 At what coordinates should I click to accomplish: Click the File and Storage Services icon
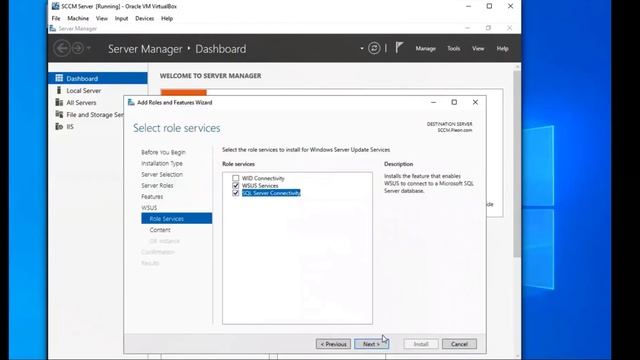(59, 114)
